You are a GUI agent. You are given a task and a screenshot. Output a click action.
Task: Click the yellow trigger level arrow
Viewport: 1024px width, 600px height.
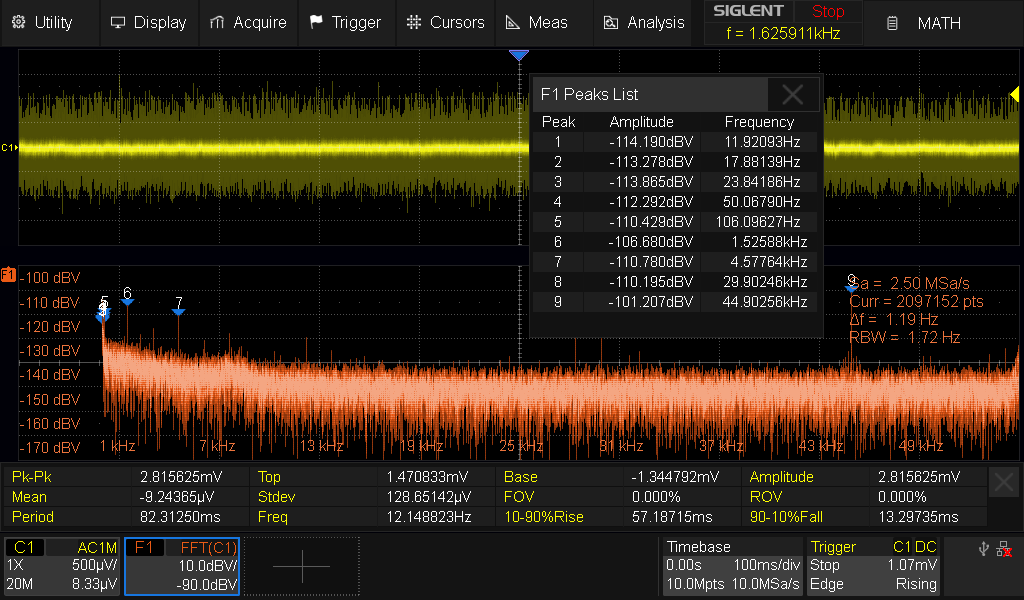[1014, 94]
